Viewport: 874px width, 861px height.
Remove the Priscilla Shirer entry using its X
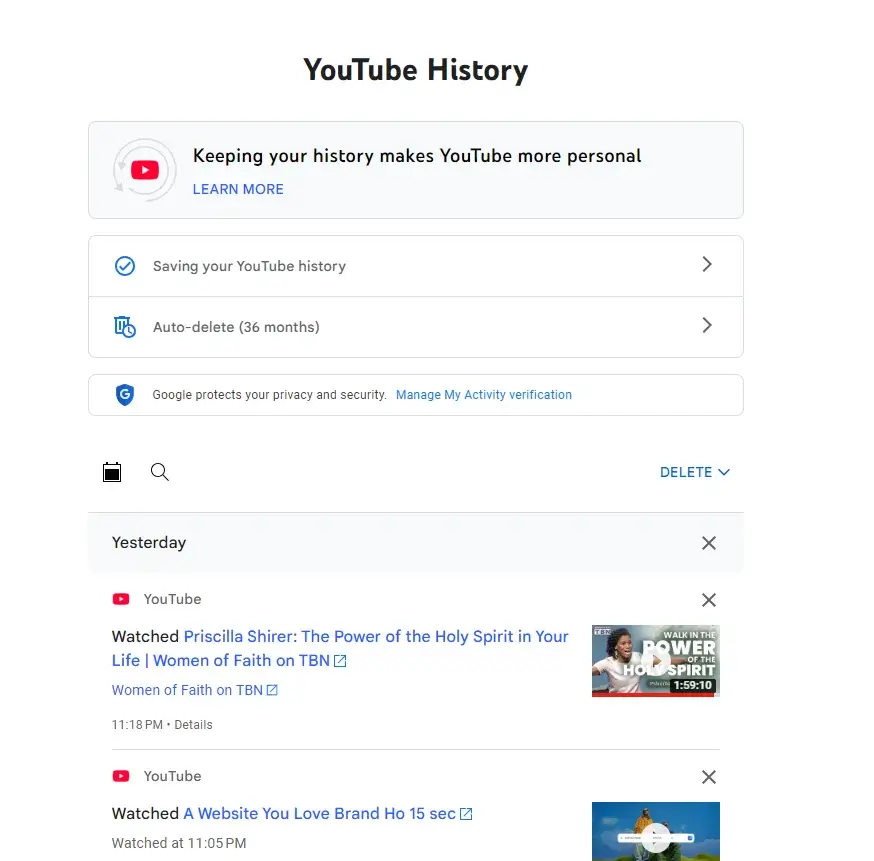(709, 600)
